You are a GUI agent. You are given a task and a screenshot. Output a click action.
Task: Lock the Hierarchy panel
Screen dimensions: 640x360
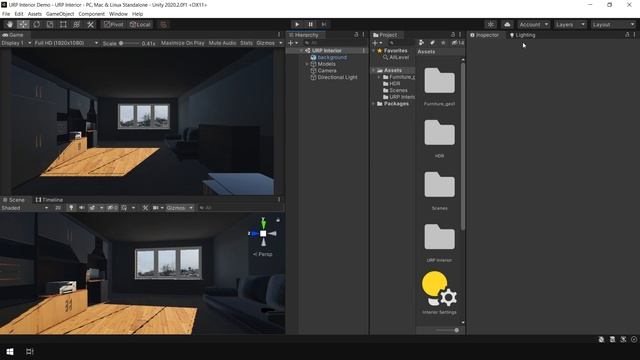tap(356, 35)
